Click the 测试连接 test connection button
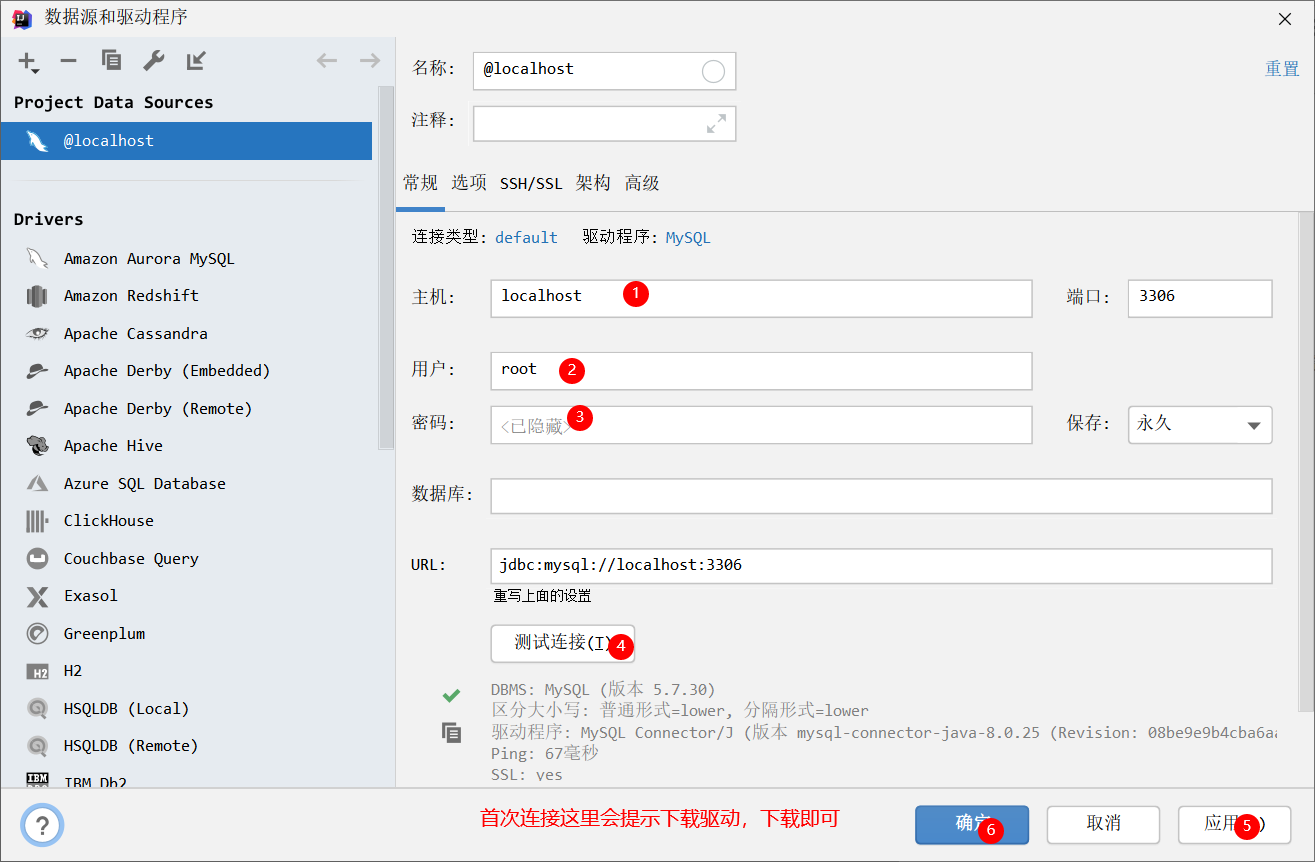1315x862 pixels. pos(563,644)
